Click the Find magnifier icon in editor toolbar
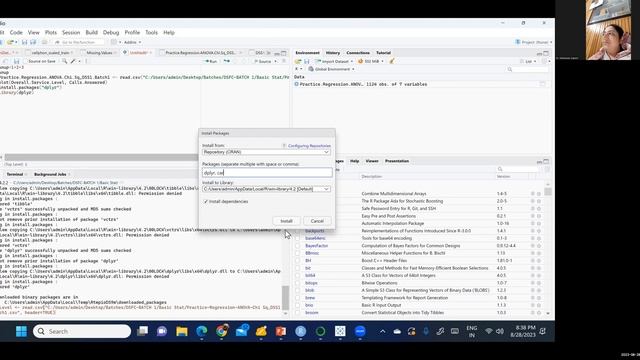Screen dimensions: 640x360 pos(64,61)
